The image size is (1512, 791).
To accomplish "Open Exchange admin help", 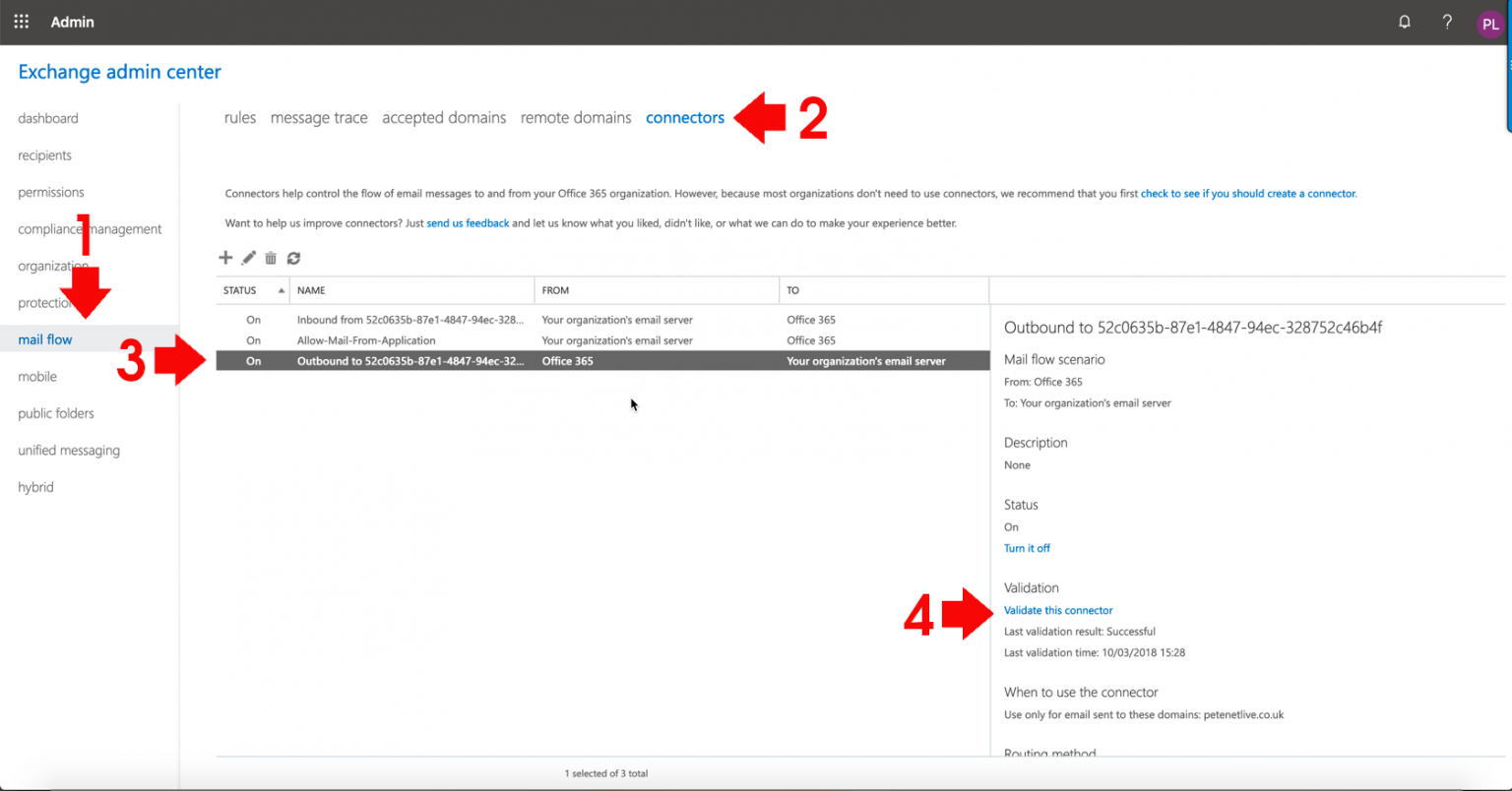I will [1447, 21].
